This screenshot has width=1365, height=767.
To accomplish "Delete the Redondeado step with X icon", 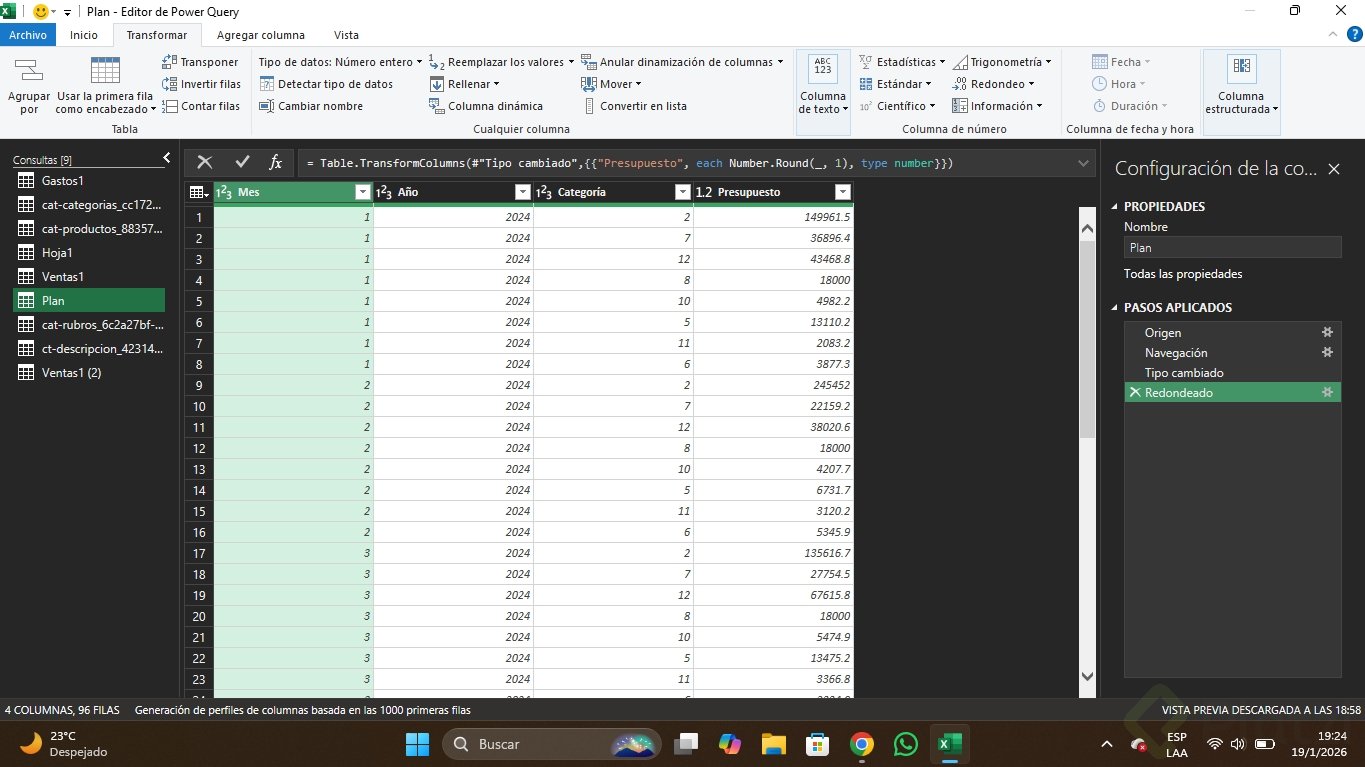I will [1134, 393].
